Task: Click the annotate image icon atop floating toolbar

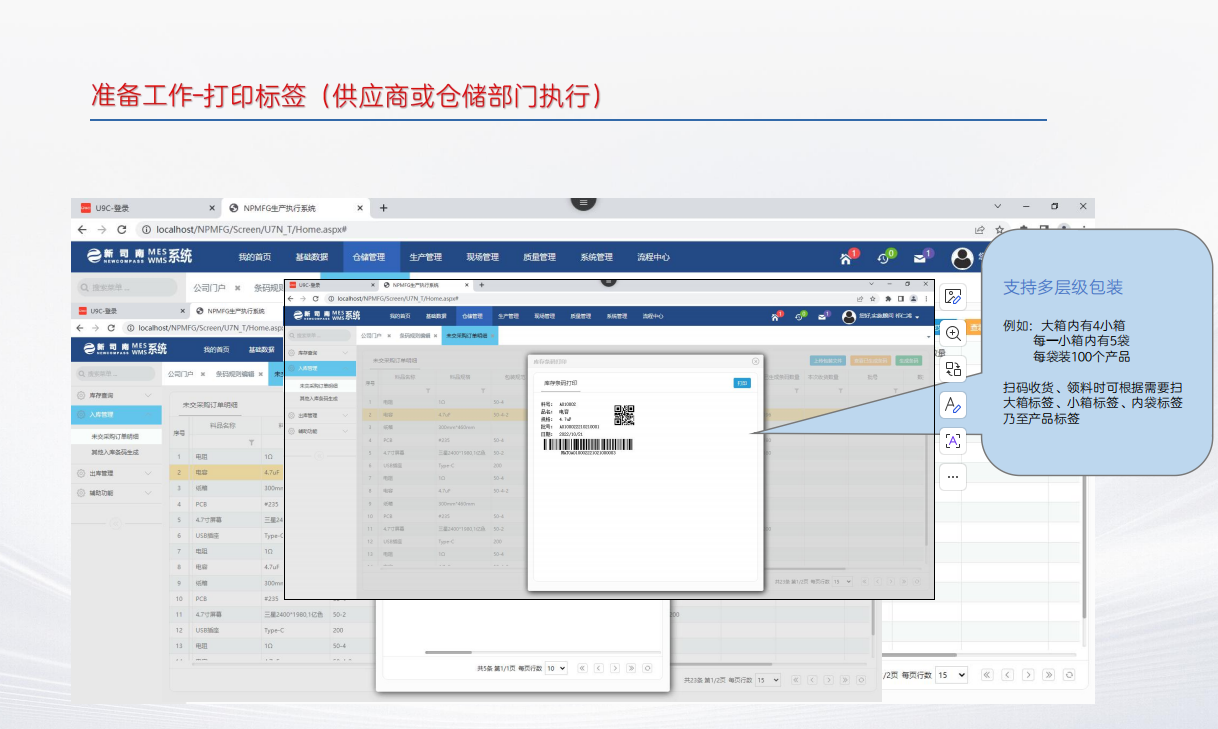Action: 953,296
